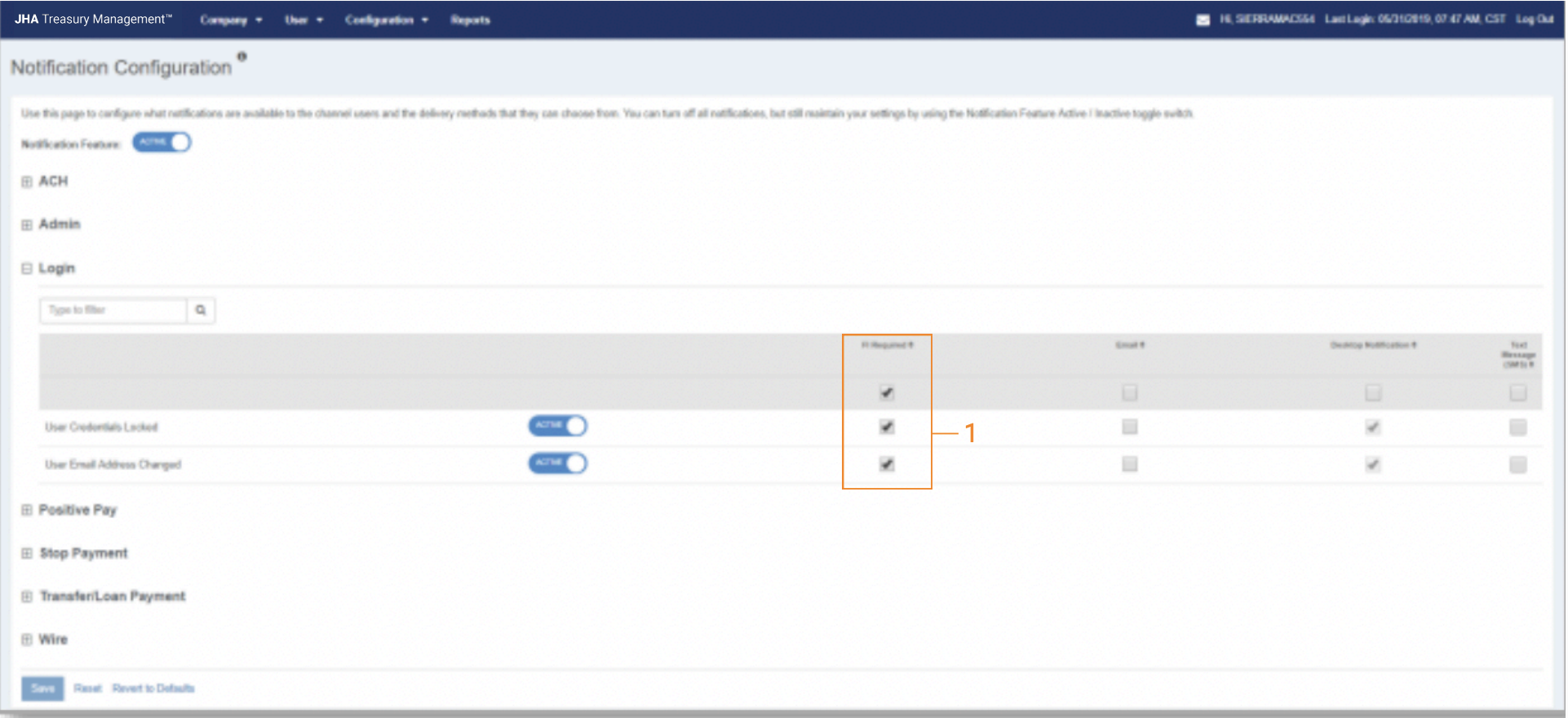Open the Company dropdown menu

point(231,20)
